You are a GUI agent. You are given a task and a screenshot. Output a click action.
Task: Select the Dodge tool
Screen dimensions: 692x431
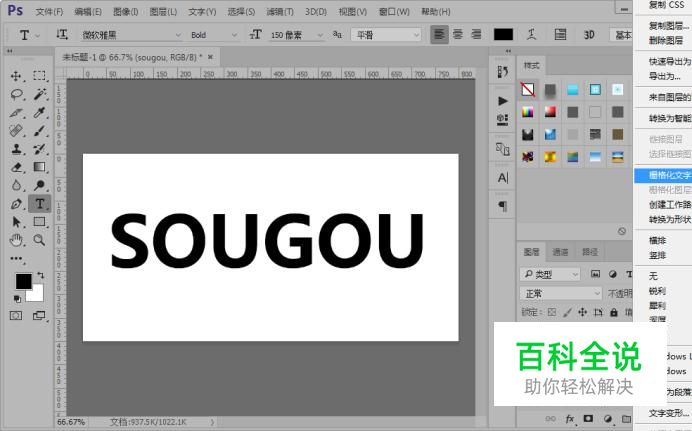coord(39,185)
